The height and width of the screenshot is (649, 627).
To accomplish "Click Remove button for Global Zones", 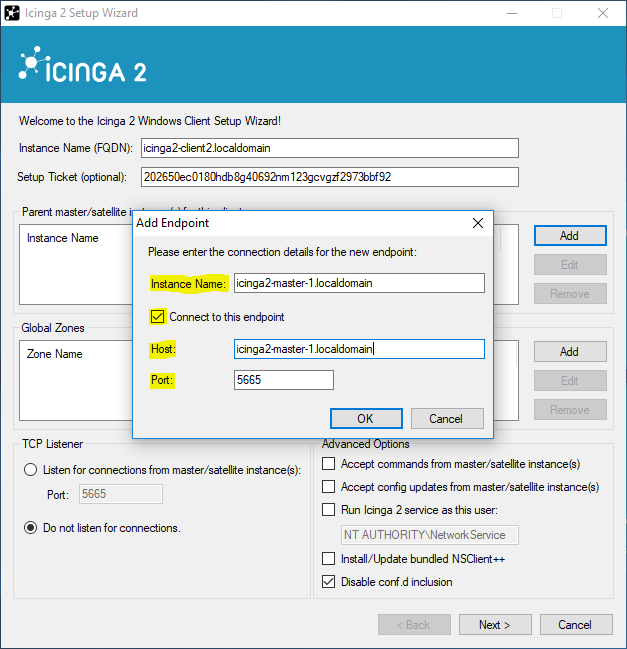I will 570,409.
